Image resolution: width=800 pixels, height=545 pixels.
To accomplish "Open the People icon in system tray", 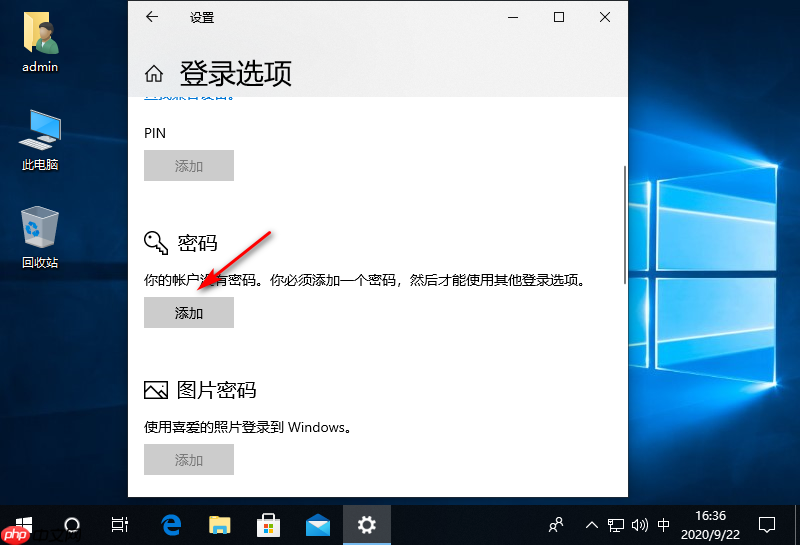I will coord(556,525).
